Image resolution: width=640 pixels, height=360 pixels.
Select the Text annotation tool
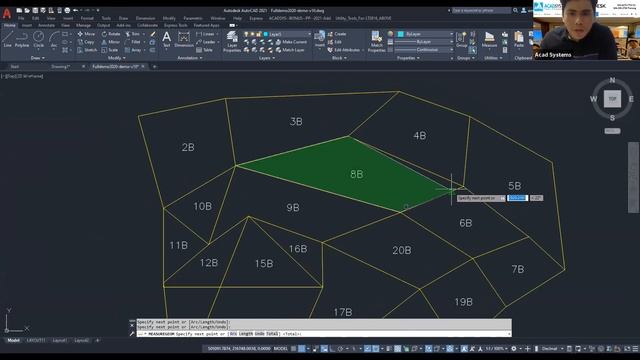click(x=167, y=40)
